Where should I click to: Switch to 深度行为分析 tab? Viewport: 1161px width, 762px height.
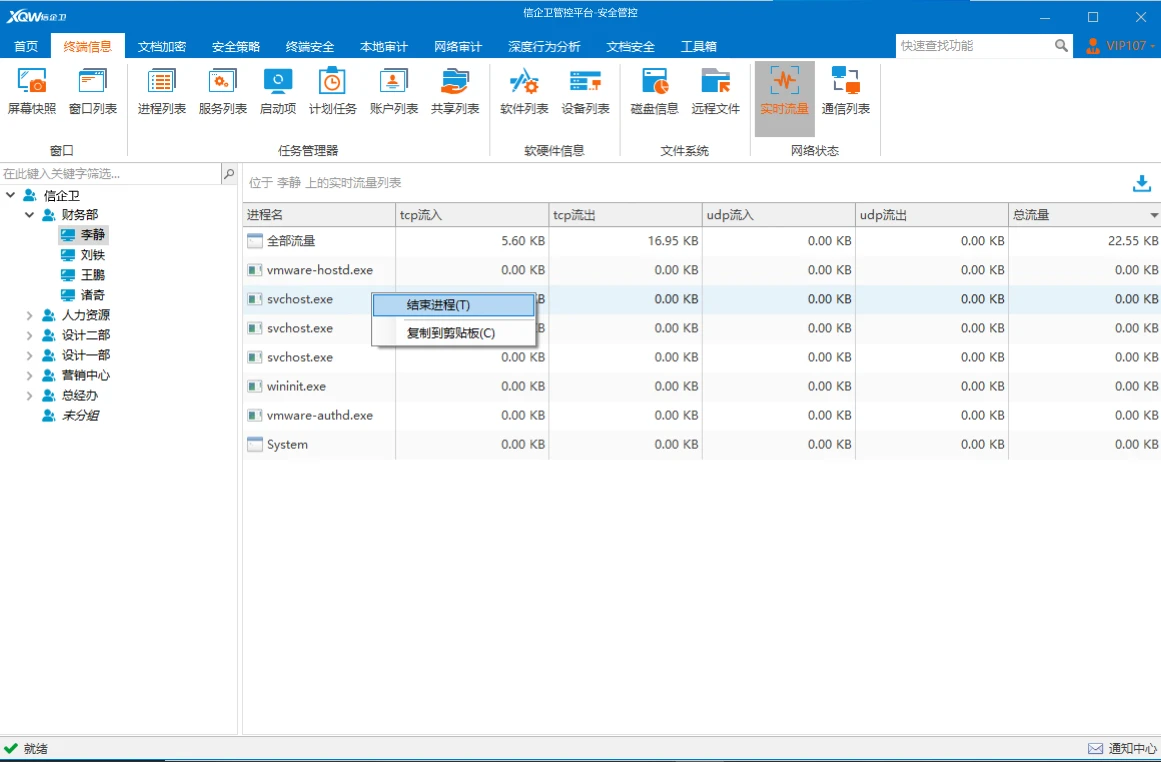coord(544,46)
